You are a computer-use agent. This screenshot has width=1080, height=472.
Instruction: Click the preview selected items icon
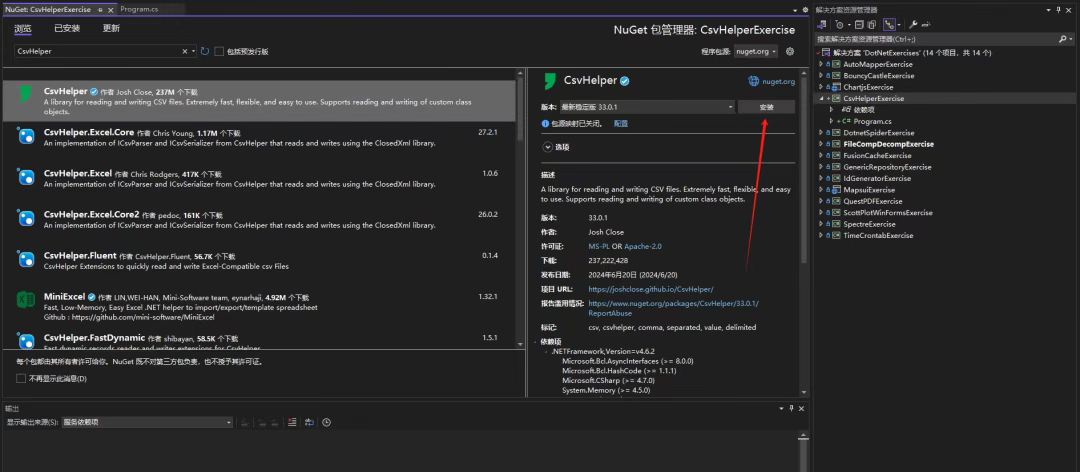tap(926, 24)
